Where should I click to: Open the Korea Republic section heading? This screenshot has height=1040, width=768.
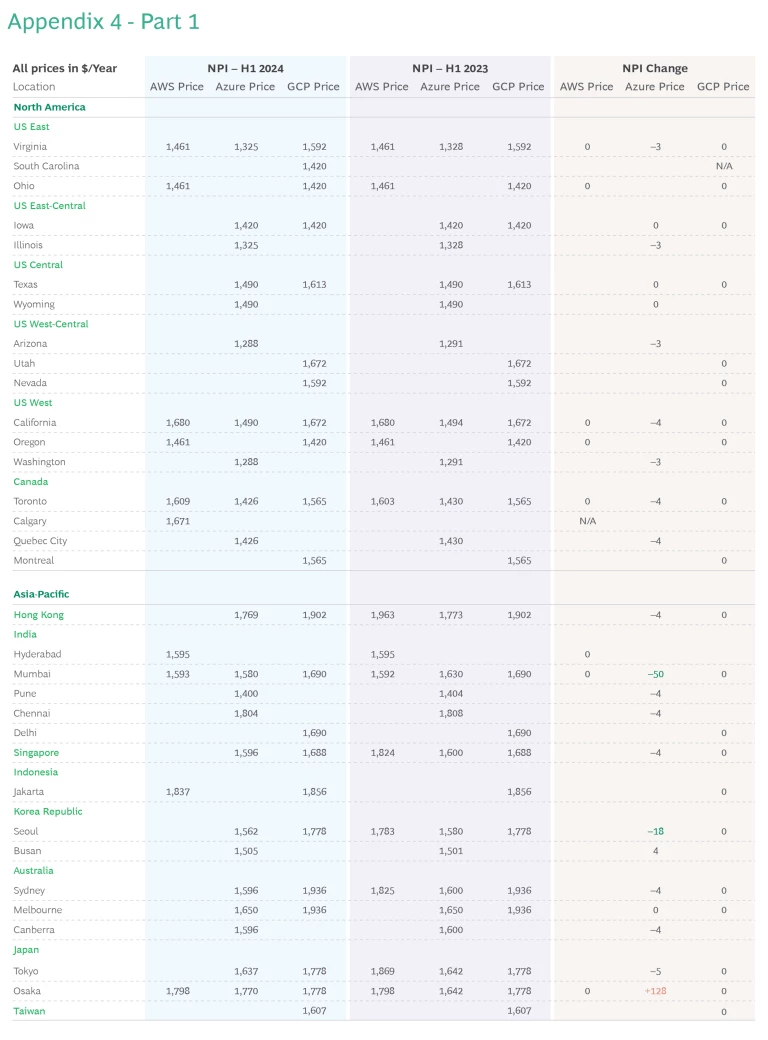pos(48,811)
